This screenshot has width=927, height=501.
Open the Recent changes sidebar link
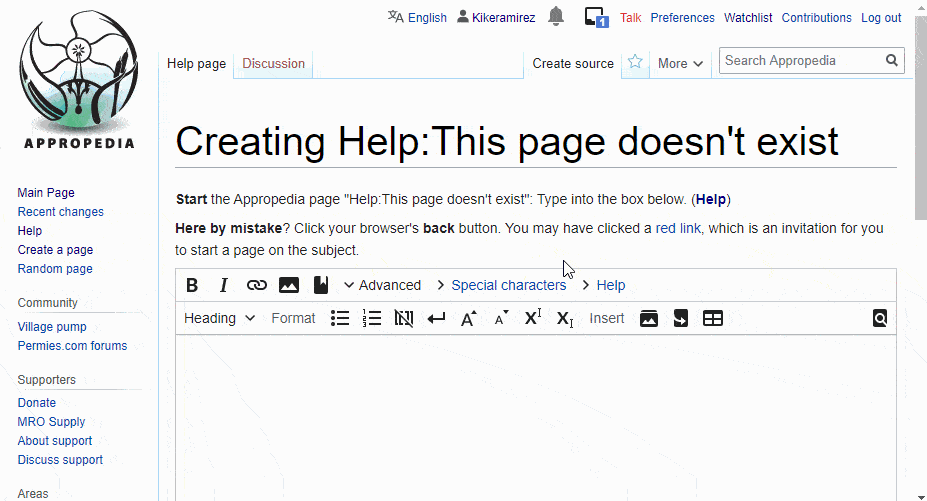pos(61,212)
